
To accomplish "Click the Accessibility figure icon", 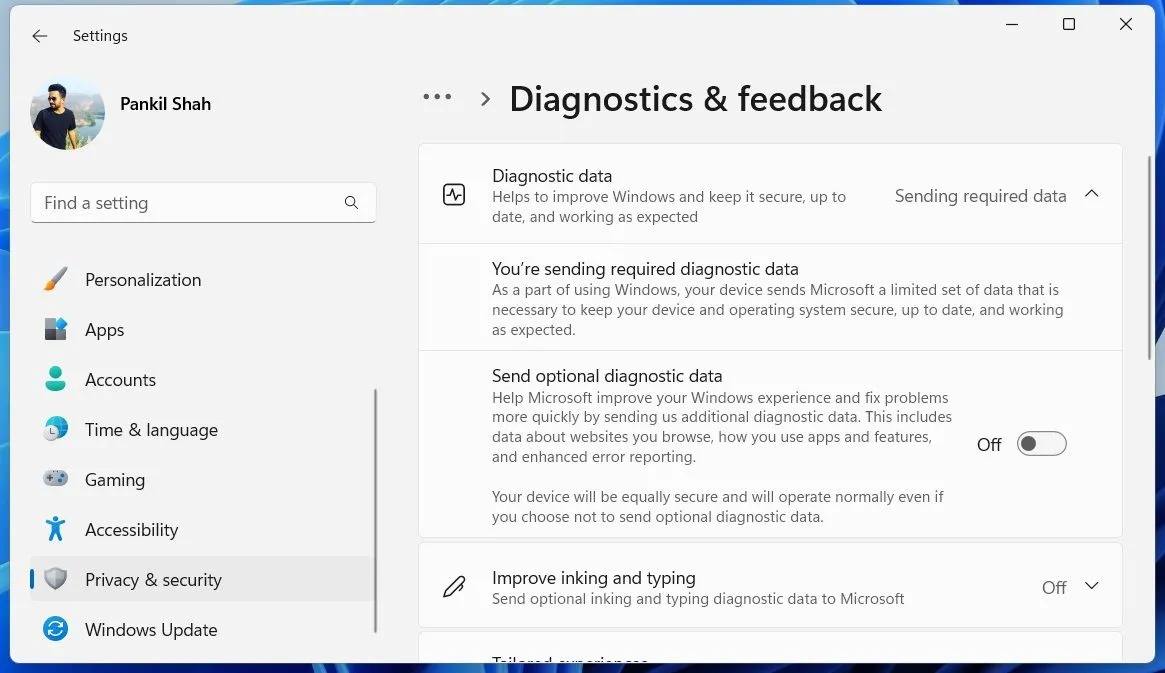I will 56,529.
